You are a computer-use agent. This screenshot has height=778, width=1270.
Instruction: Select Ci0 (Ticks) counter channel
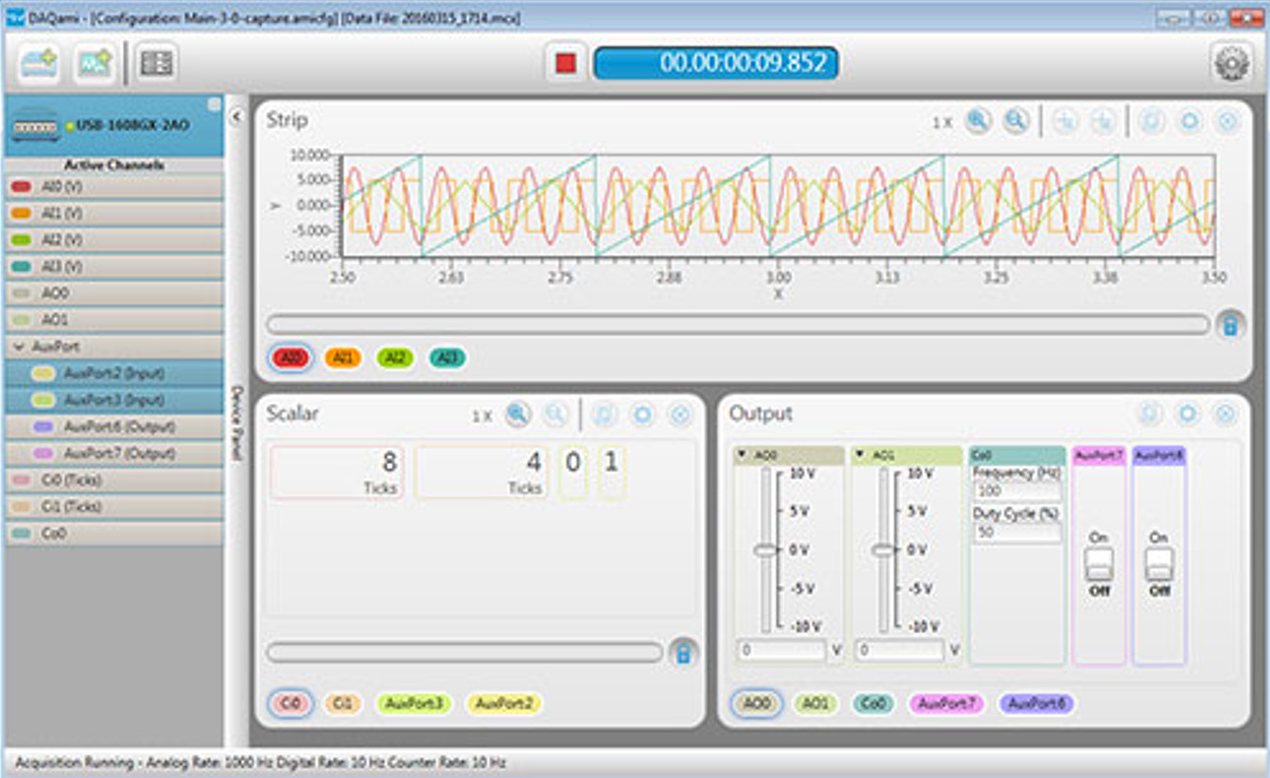[x=114, y=480]
